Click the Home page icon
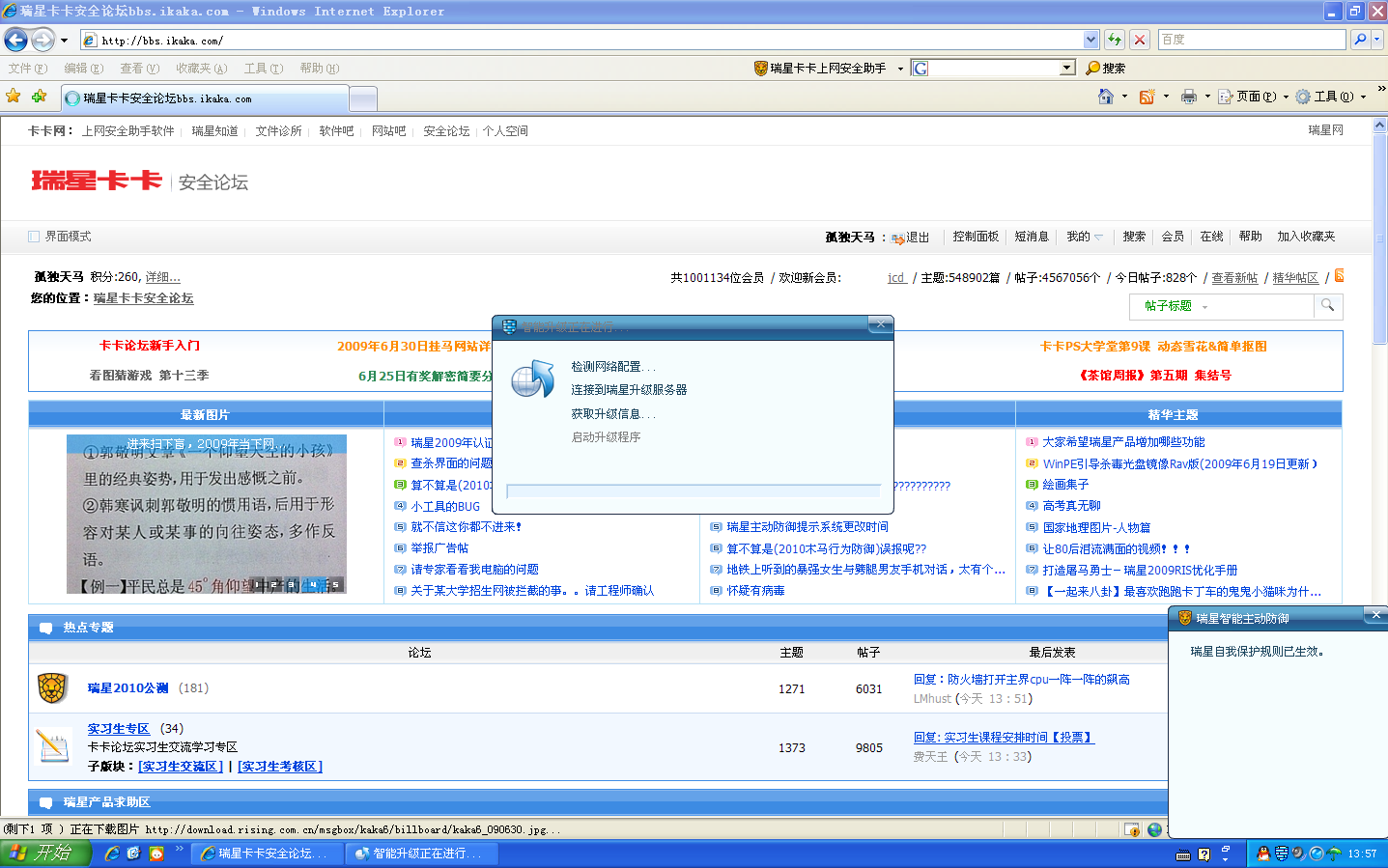Image resolution: width=1388 pixels, height=868 pixels. [x=1106, y=97]
